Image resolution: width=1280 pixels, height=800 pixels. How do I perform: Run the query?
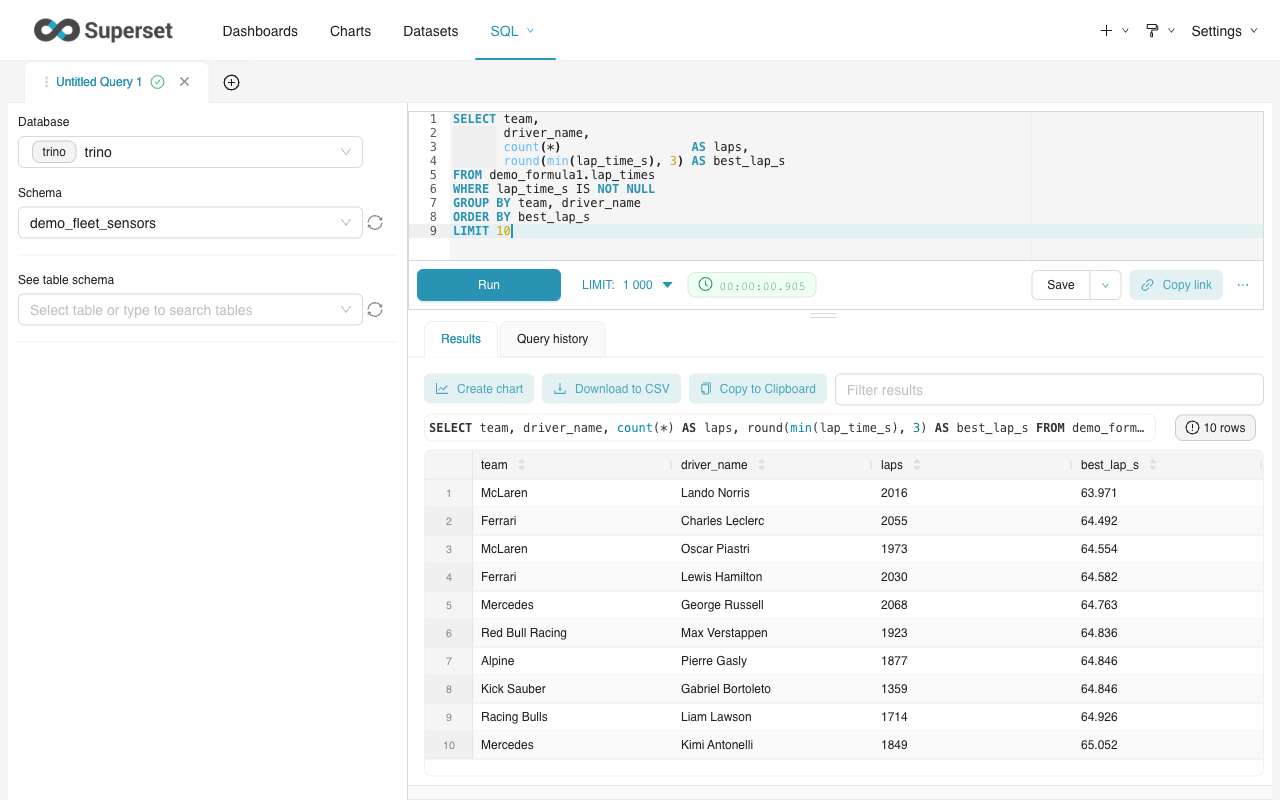pyautogui.click(x=489, y=285)
